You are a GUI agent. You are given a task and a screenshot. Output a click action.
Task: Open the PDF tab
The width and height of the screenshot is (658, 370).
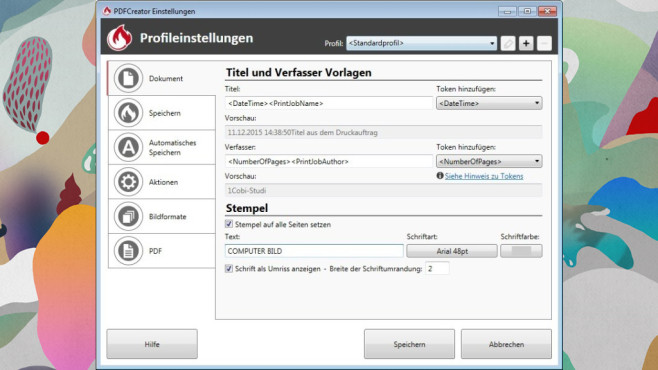click(162, 251)
